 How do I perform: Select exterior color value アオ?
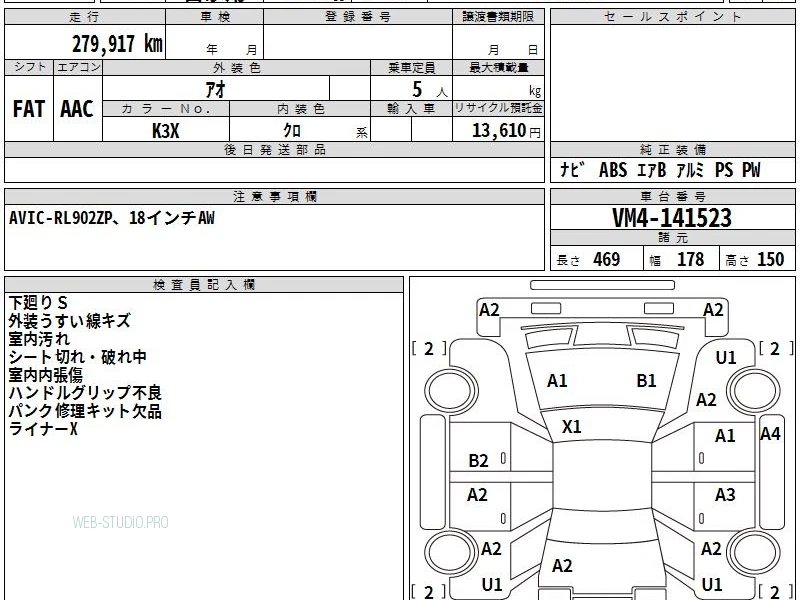pos(216,89)
